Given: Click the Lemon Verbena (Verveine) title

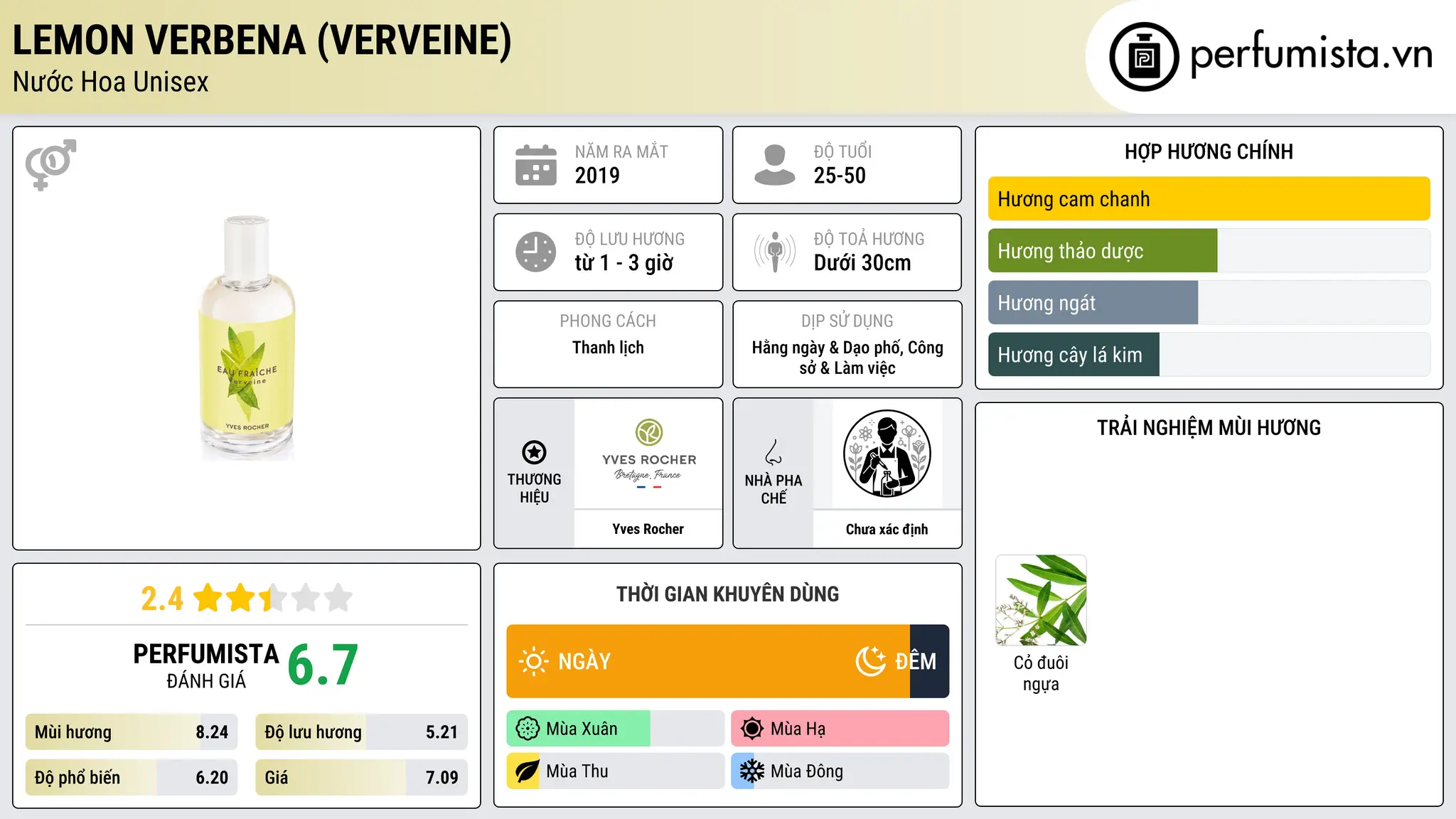Looking at the screenshot, I should (x=262, y=40).
